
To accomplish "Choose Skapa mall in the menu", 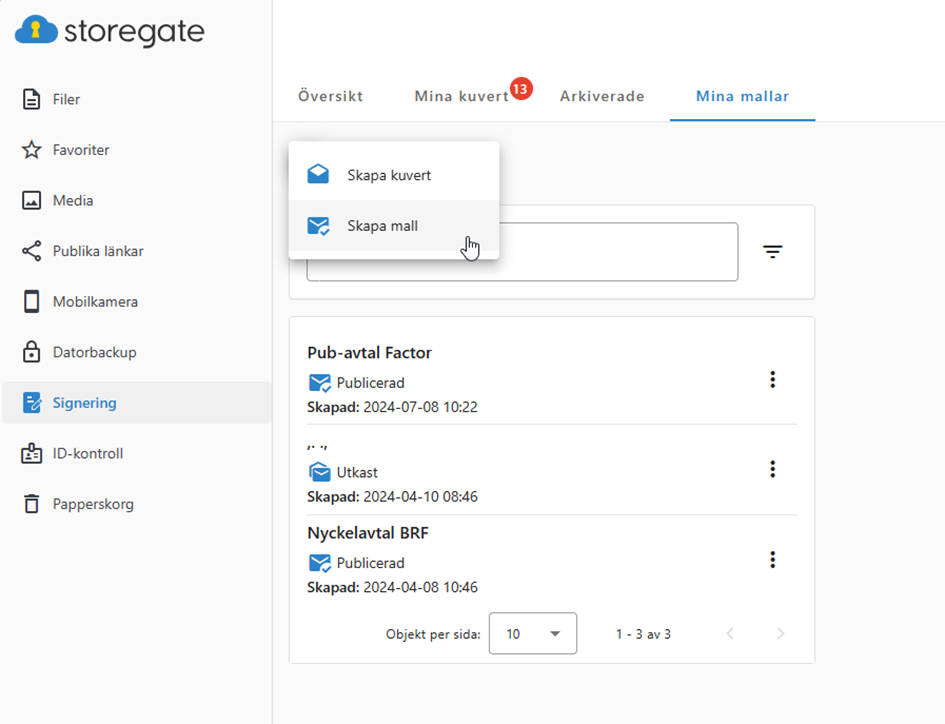I will [382, 226].
